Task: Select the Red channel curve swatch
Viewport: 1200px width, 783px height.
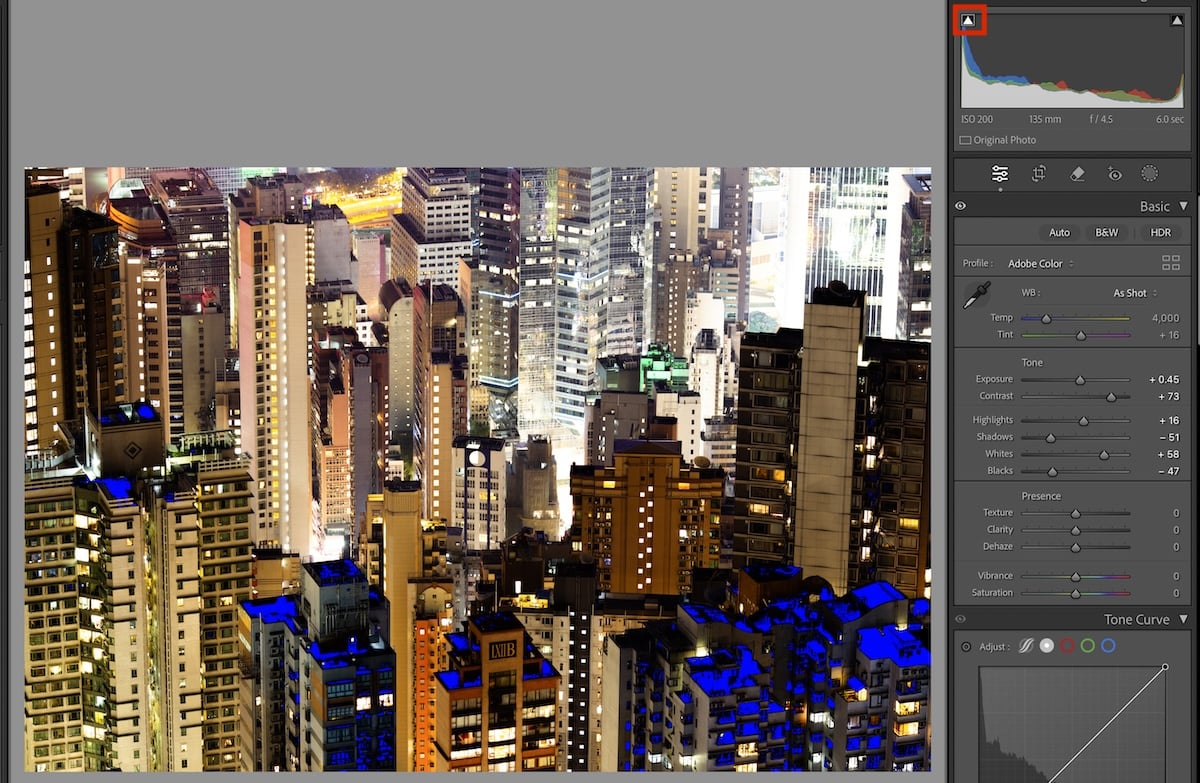Action: (x=1067, y=646)
